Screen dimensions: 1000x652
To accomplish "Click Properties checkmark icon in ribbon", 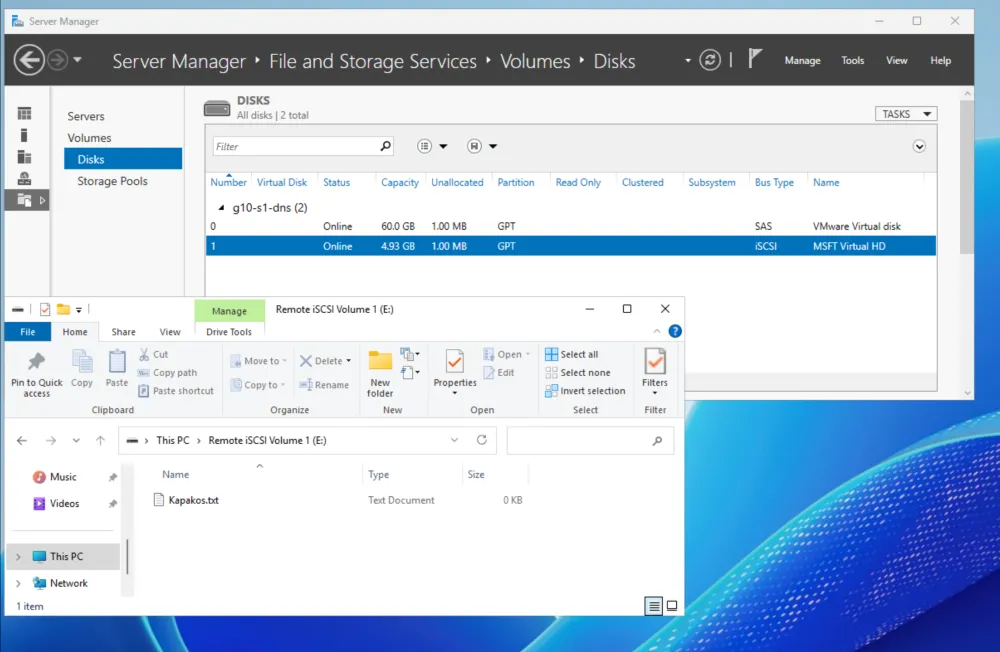I will [455, 362].
